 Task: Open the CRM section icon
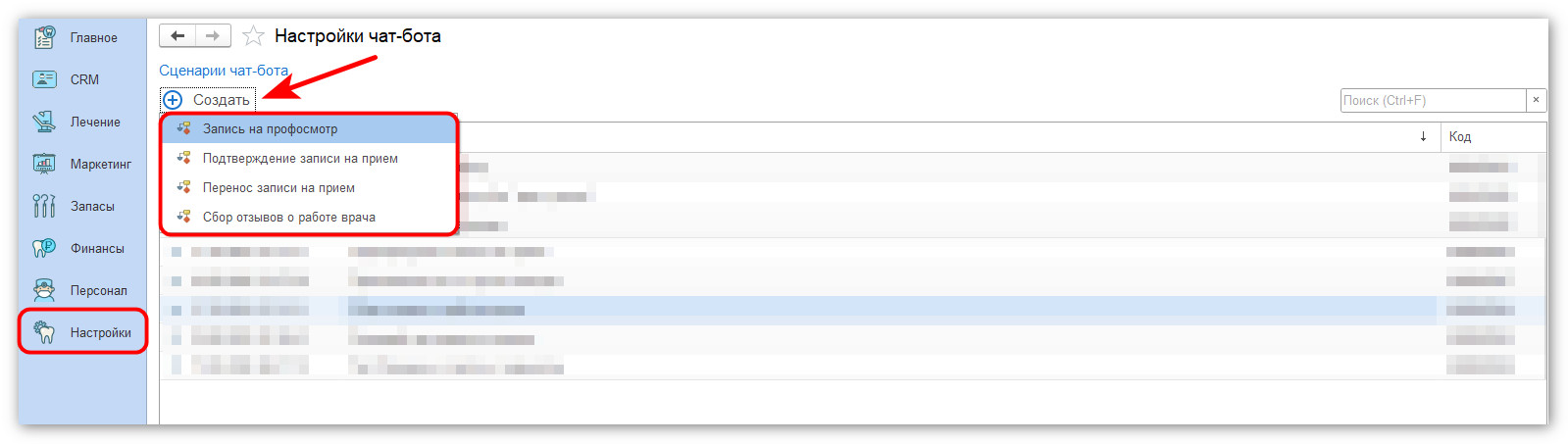click(44, 79)
